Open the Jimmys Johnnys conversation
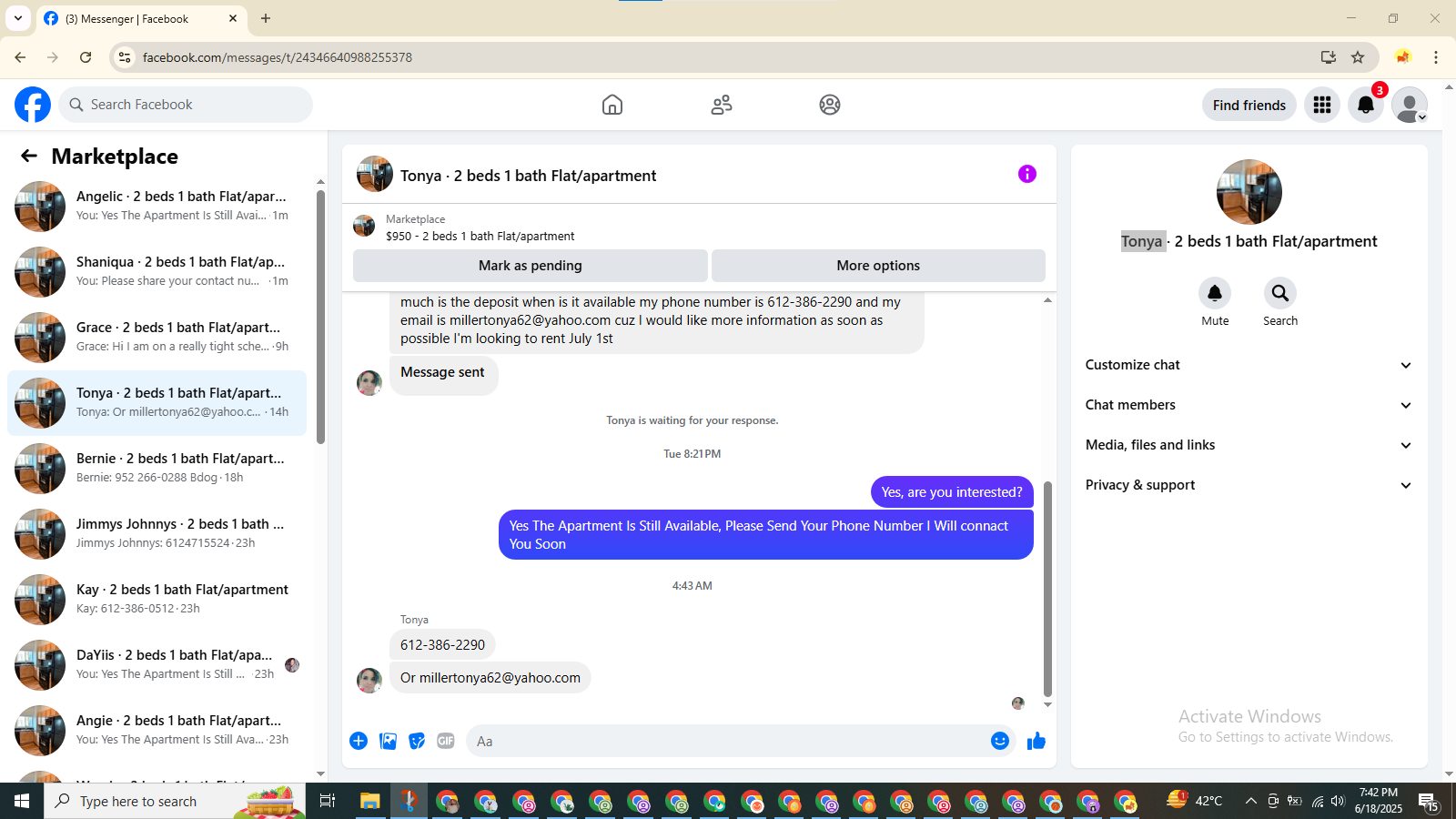Screen dimensions: 1456x819 tap(157, 533)
